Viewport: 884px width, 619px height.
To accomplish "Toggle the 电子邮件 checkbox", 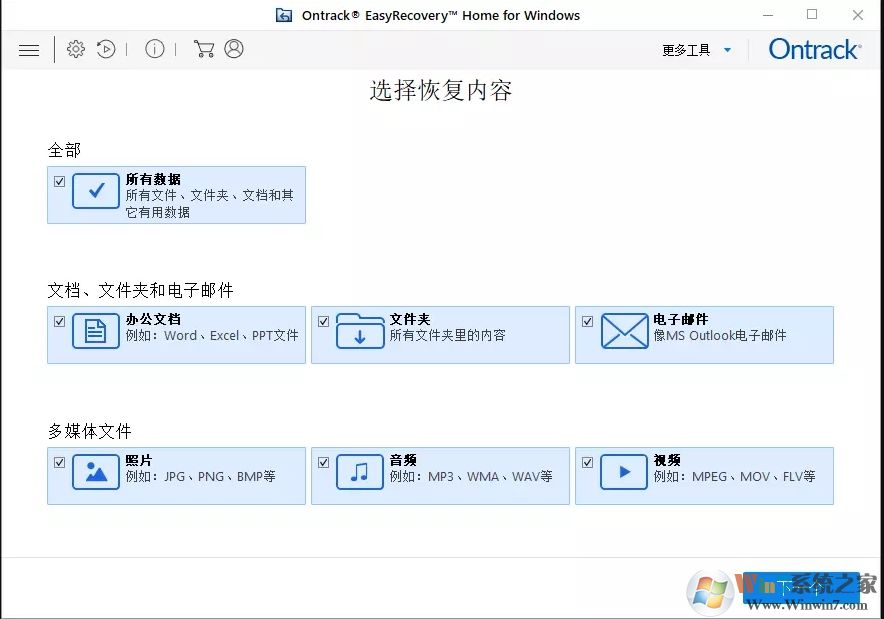I will 587,321.
